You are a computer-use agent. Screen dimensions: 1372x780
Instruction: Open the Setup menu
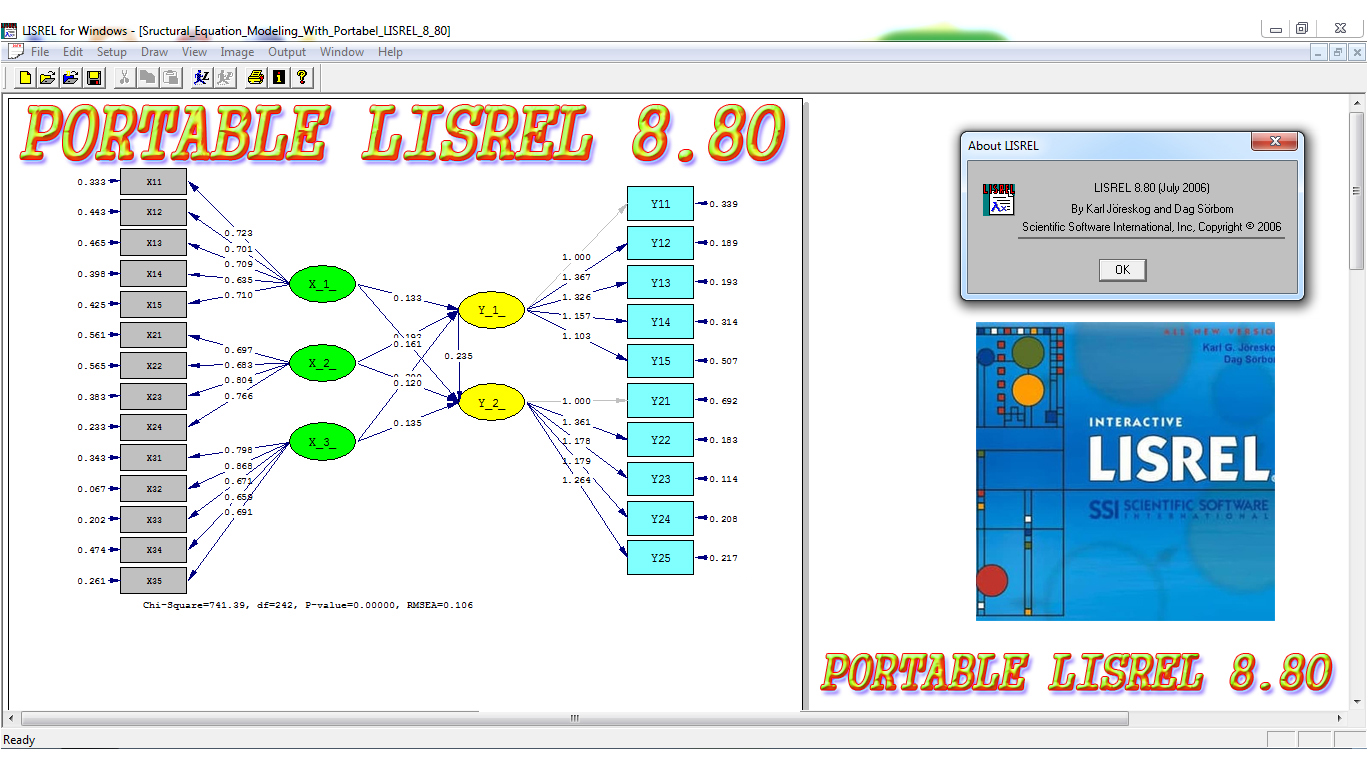pos(111,52)
